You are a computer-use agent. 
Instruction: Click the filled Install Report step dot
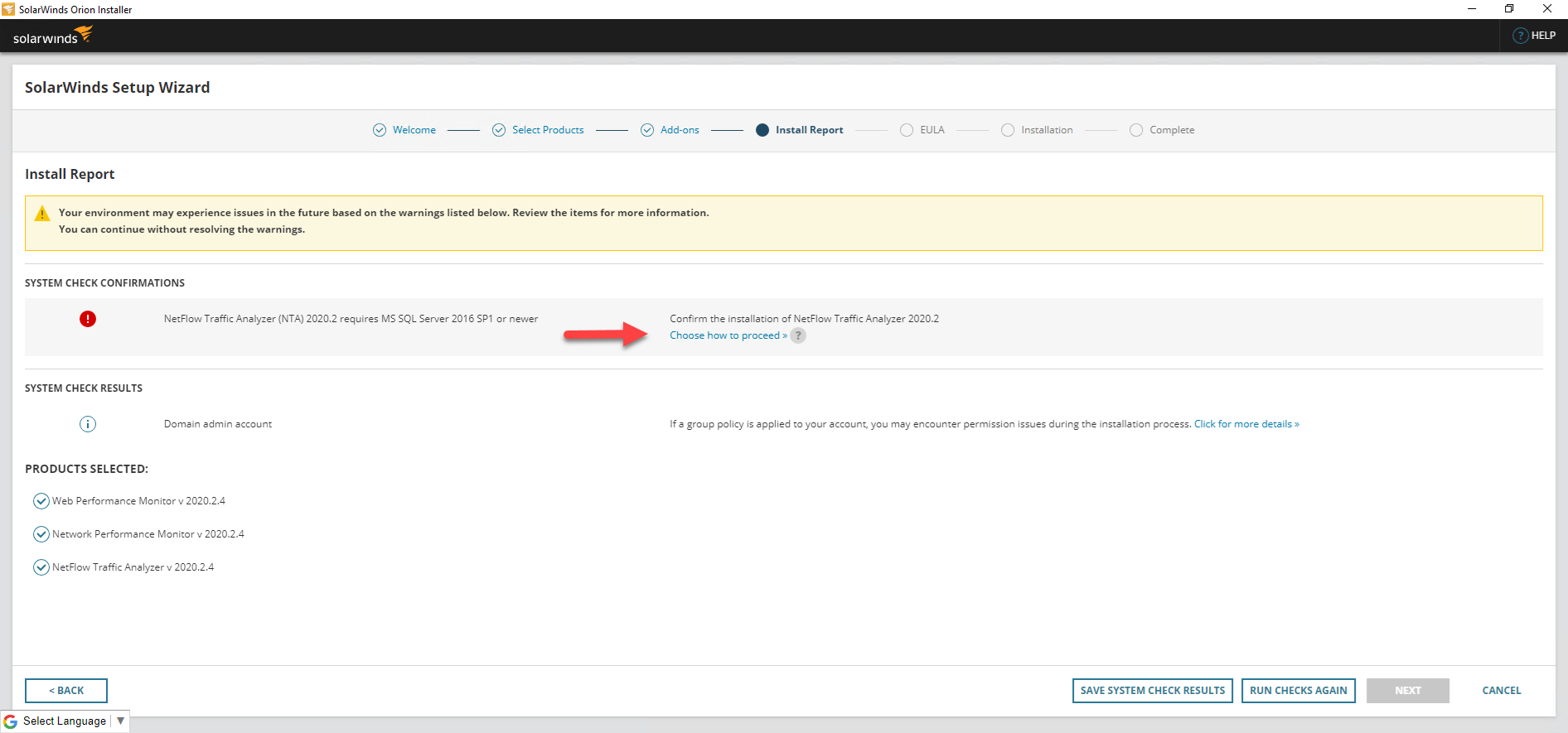pos(762,130)
